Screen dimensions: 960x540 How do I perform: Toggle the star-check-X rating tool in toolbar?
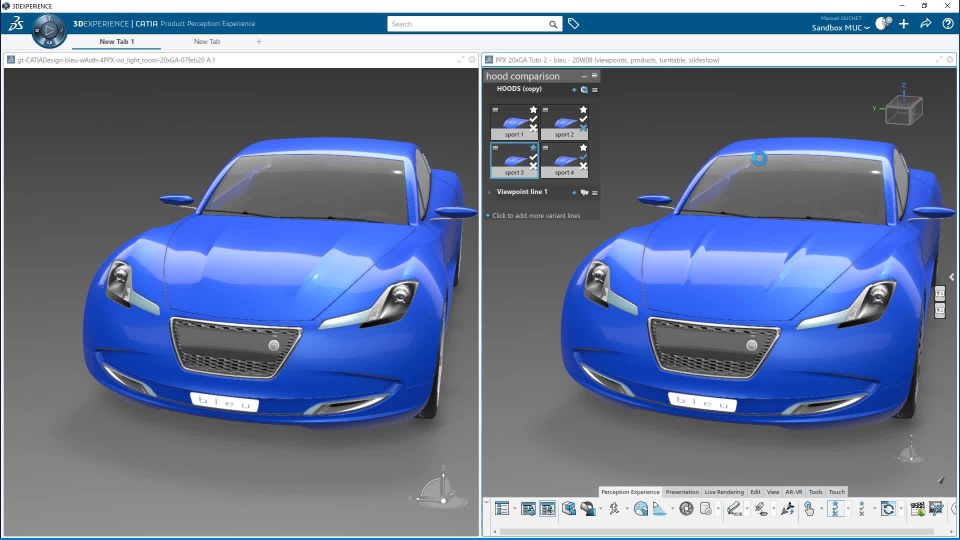coord(836,508)
